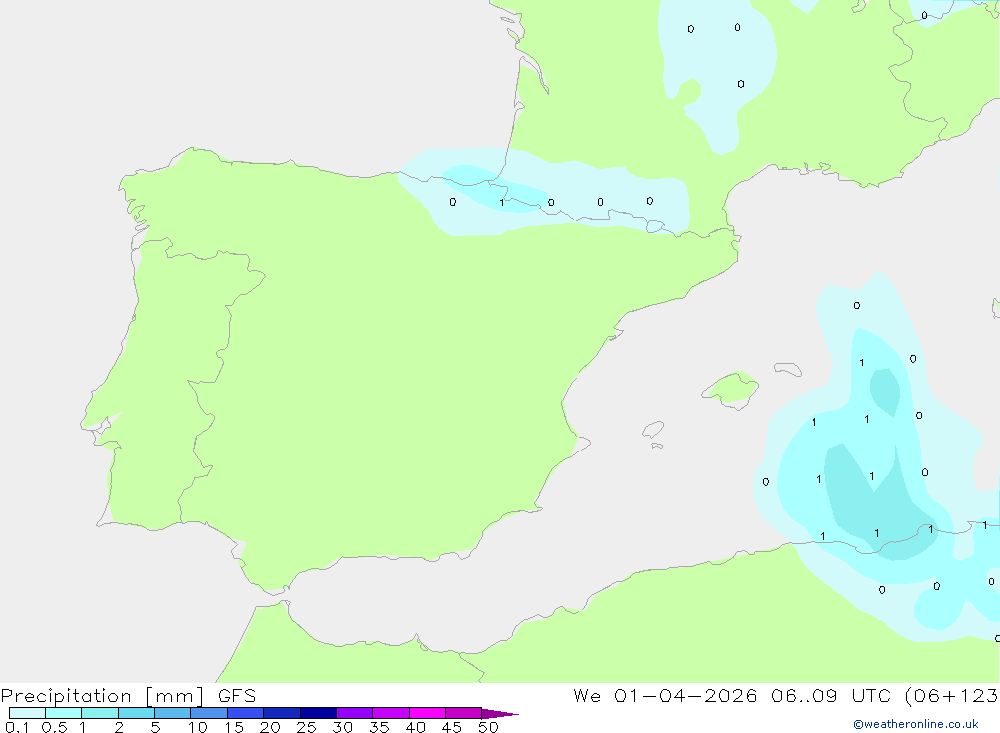
Task: Click the '10' legend scale label
Action: click(198, 727)
